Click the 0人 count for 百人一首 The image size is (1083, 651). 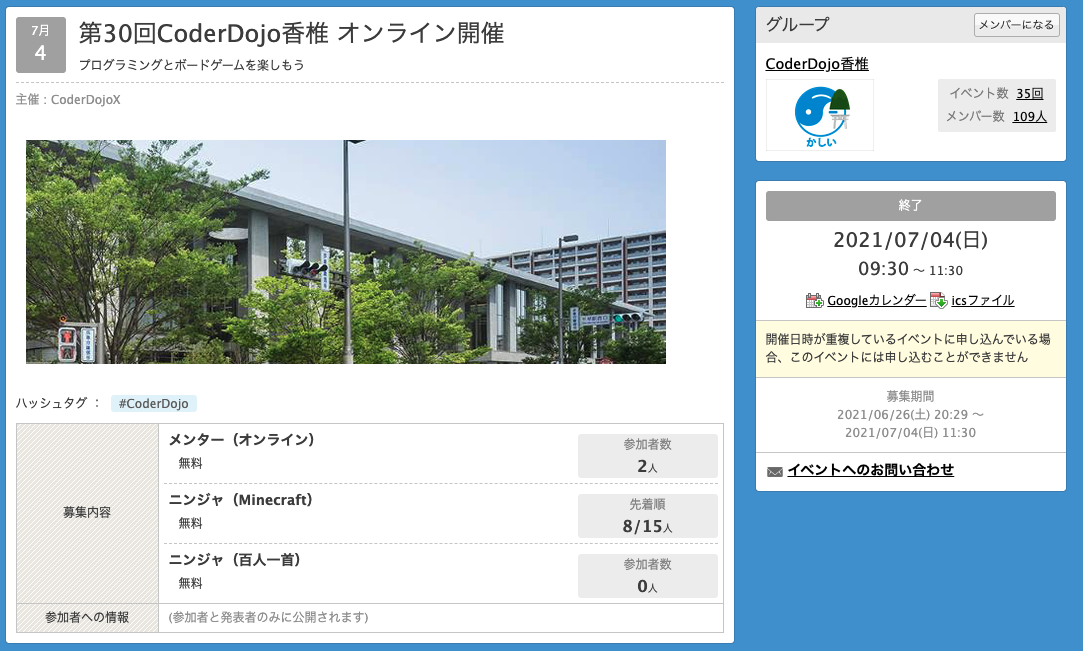647,587
